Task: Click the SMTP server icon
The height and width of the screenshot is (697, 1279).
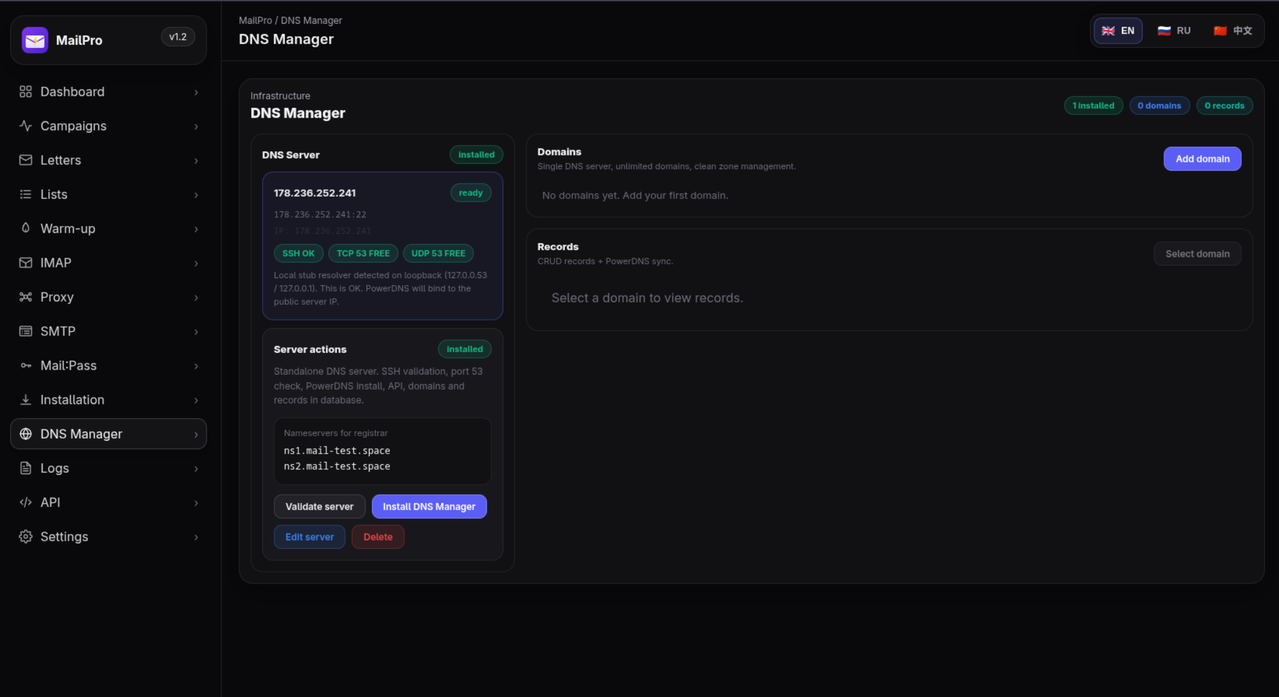Action: pos(26,331)
